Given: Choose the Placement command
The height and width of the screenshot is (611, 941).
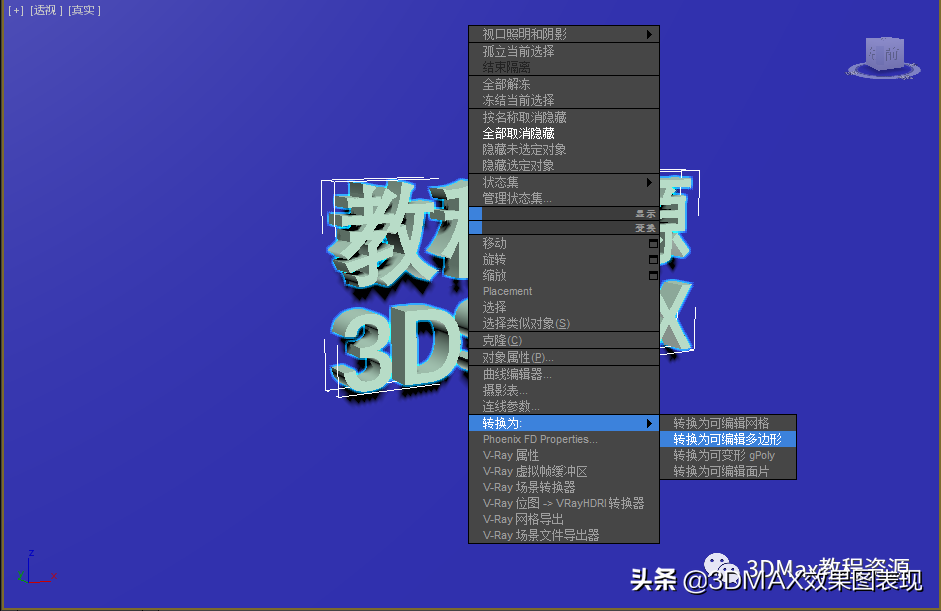Looking at the screenshot, I should coord(564,292).
